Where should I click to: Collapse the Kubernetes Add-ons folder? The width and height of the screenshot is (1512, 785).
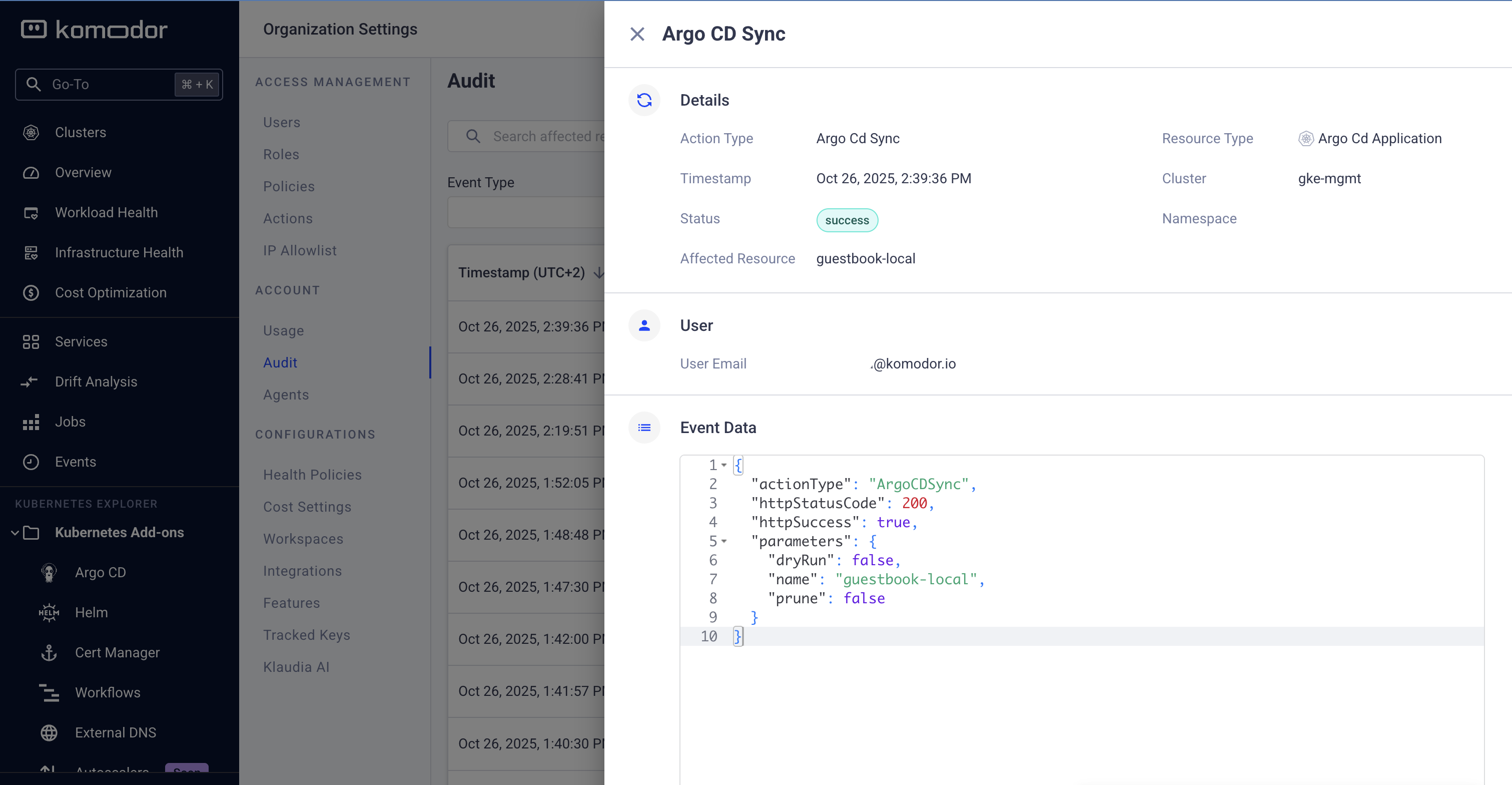[x=16, y=533]
